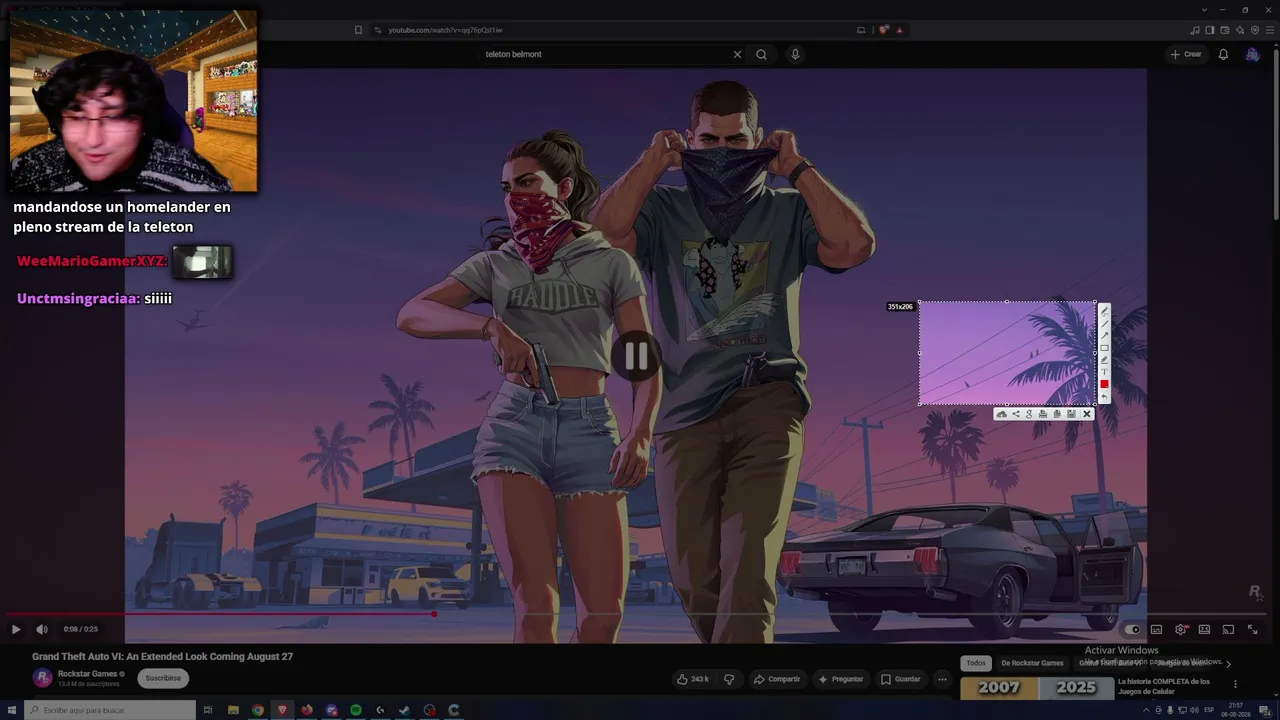Enter fullscreen mode

pyautogui.click(x=1252, y=629)
